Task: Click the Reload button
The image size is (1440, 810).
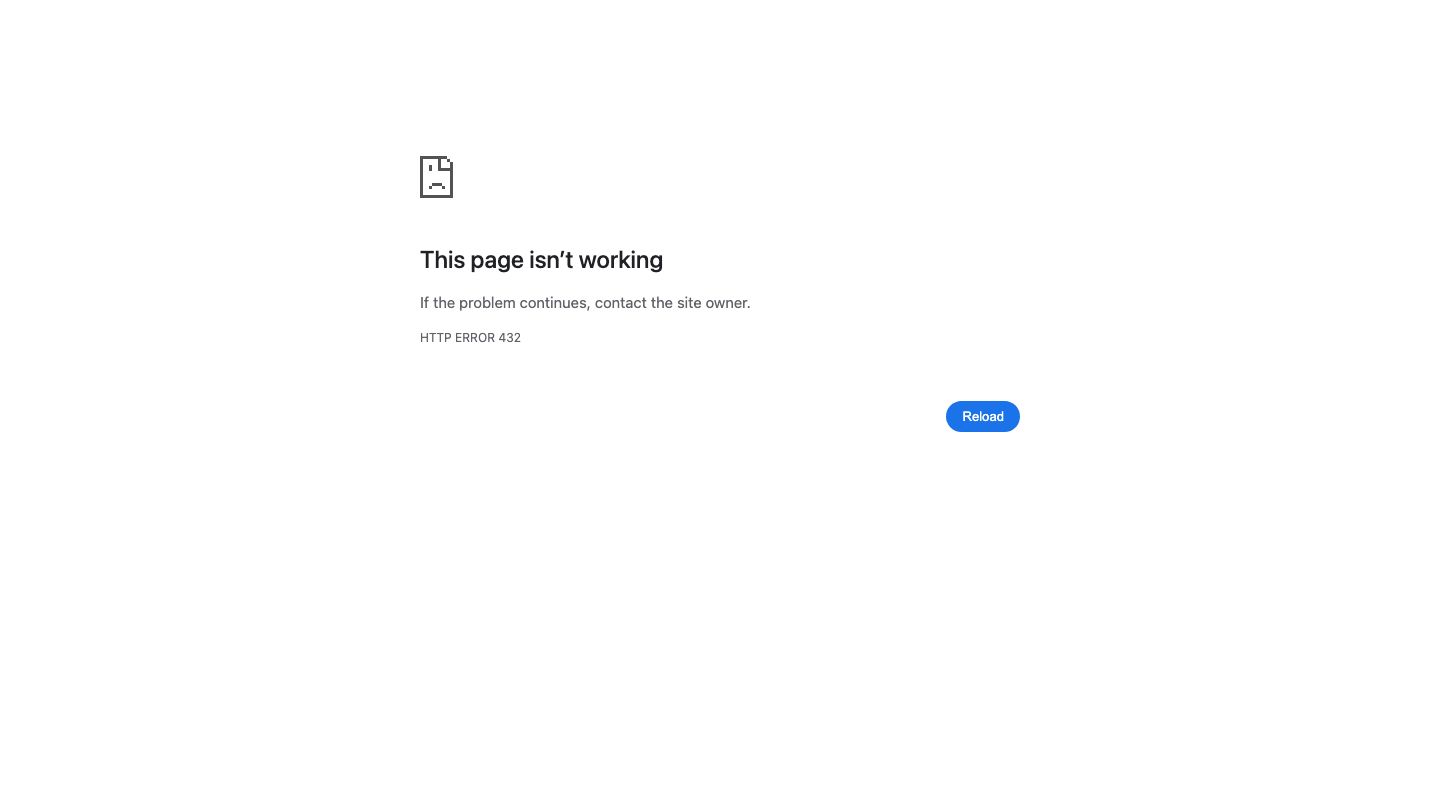Action: [982, 417]
